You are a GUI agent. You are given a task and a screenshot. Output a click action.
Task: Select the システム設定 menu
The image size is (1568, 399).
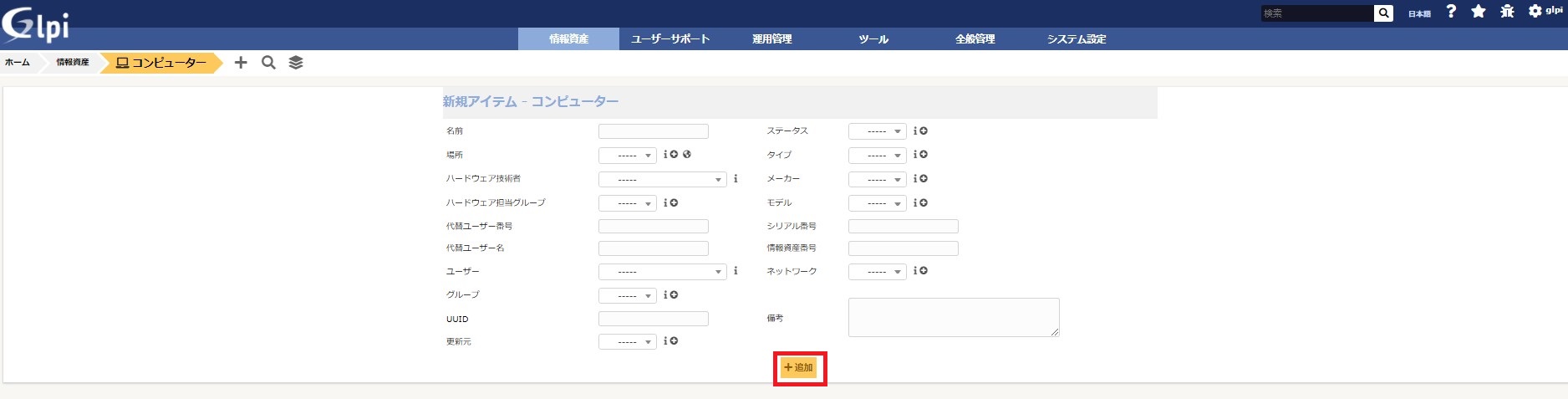tap(1076, 39)
